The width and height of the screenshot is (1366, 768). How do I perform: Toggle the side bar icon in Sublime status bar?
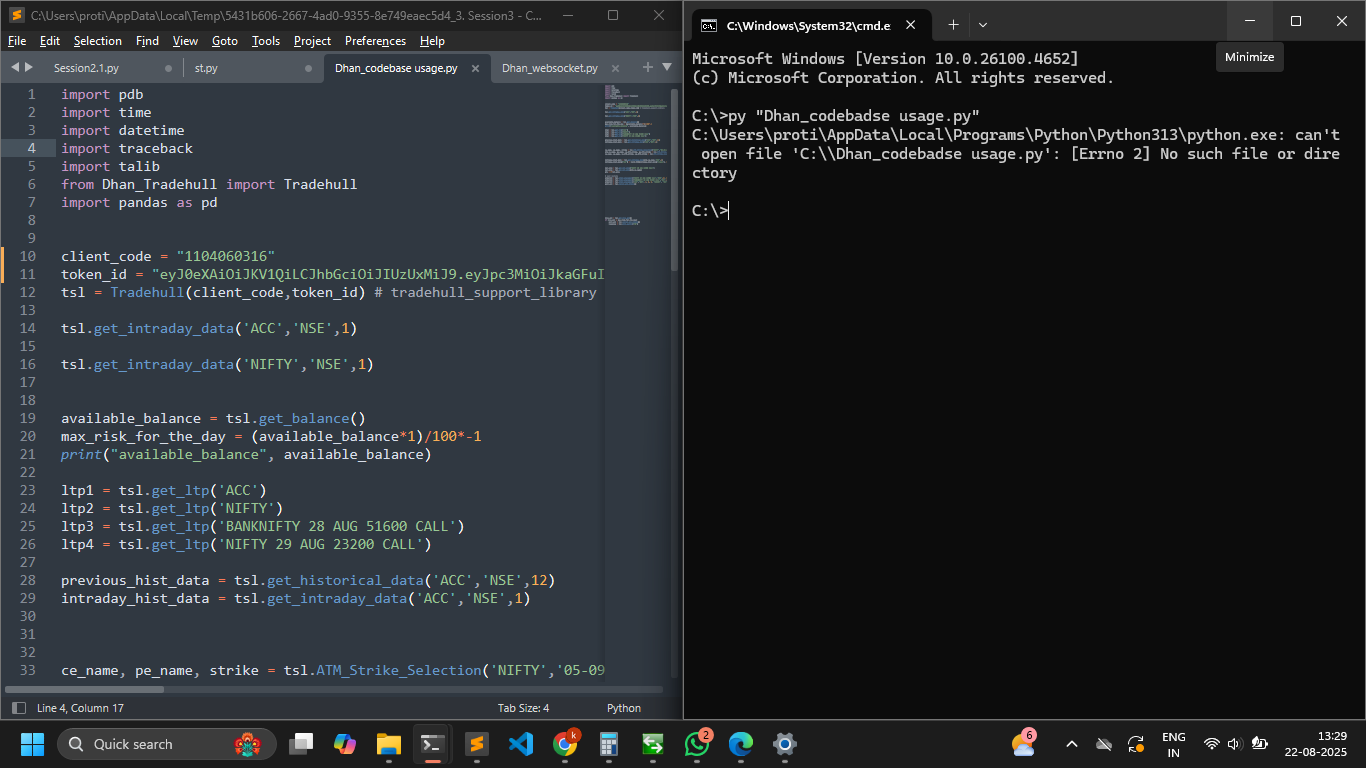(x=19, y=708)
